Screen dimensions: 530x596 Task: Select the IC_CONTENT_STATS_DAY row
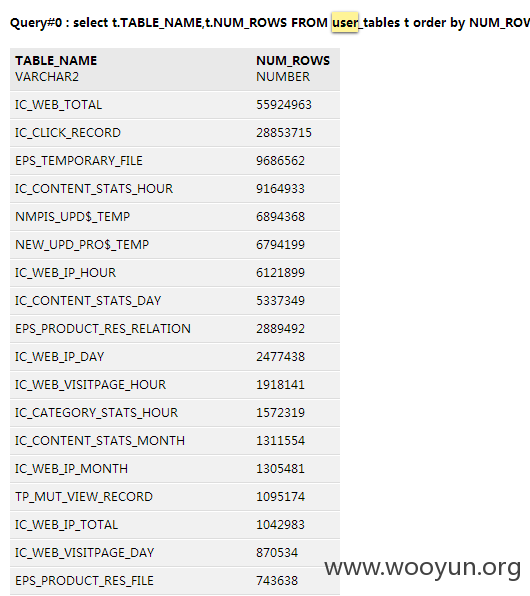(x=175, y=301)
